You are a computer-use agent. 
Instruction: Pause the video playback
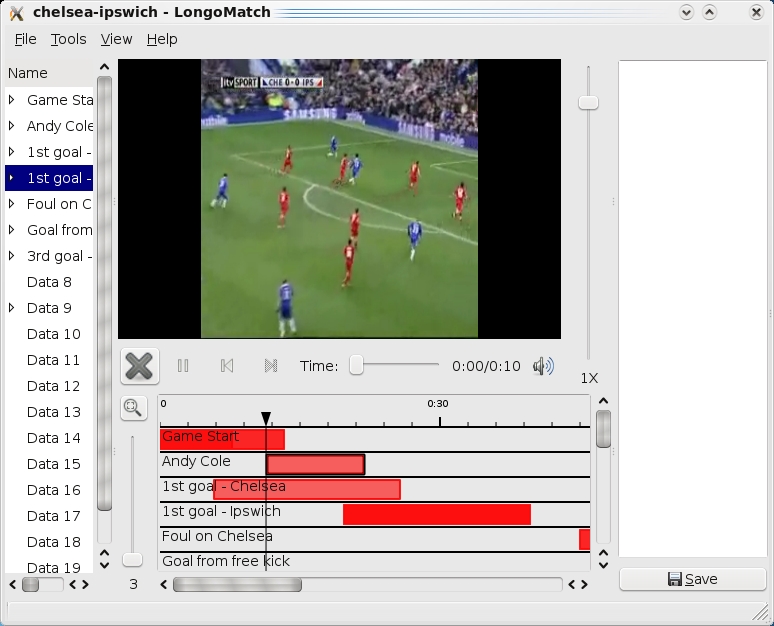pyautogui.click(x=183, y=366)
